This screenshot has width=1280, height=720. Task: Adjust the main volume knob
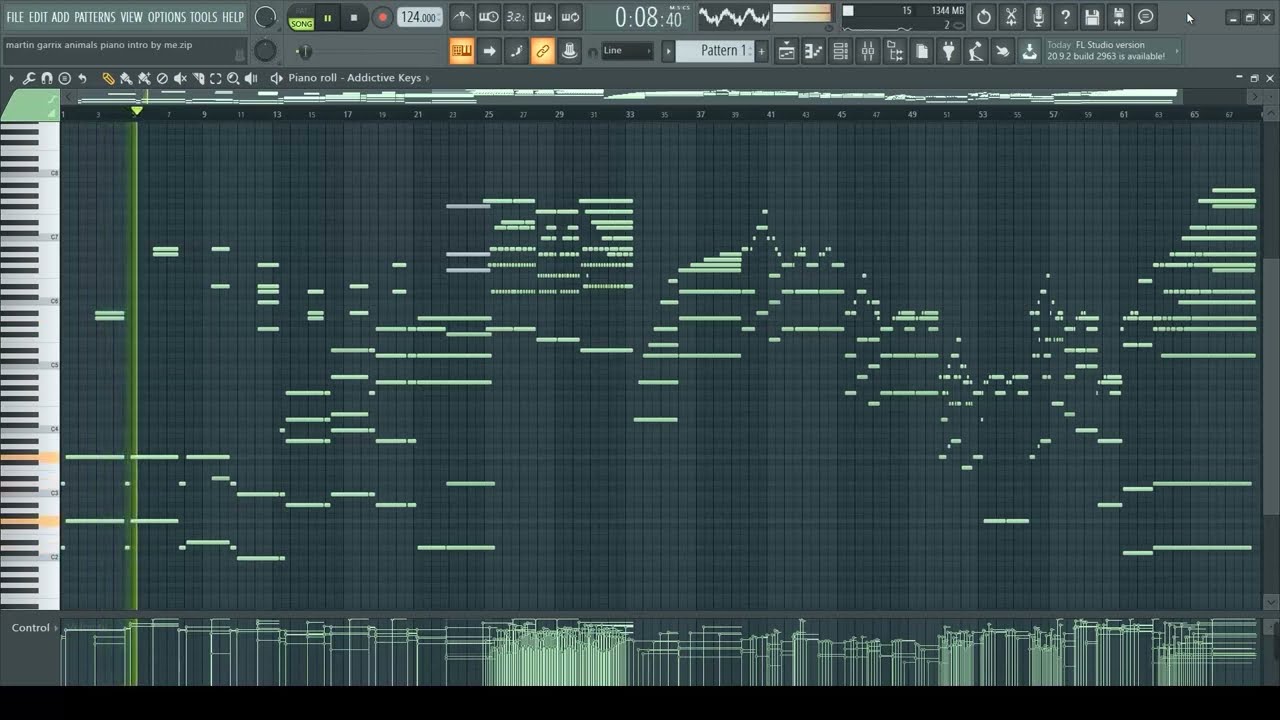tap(265, 17)
